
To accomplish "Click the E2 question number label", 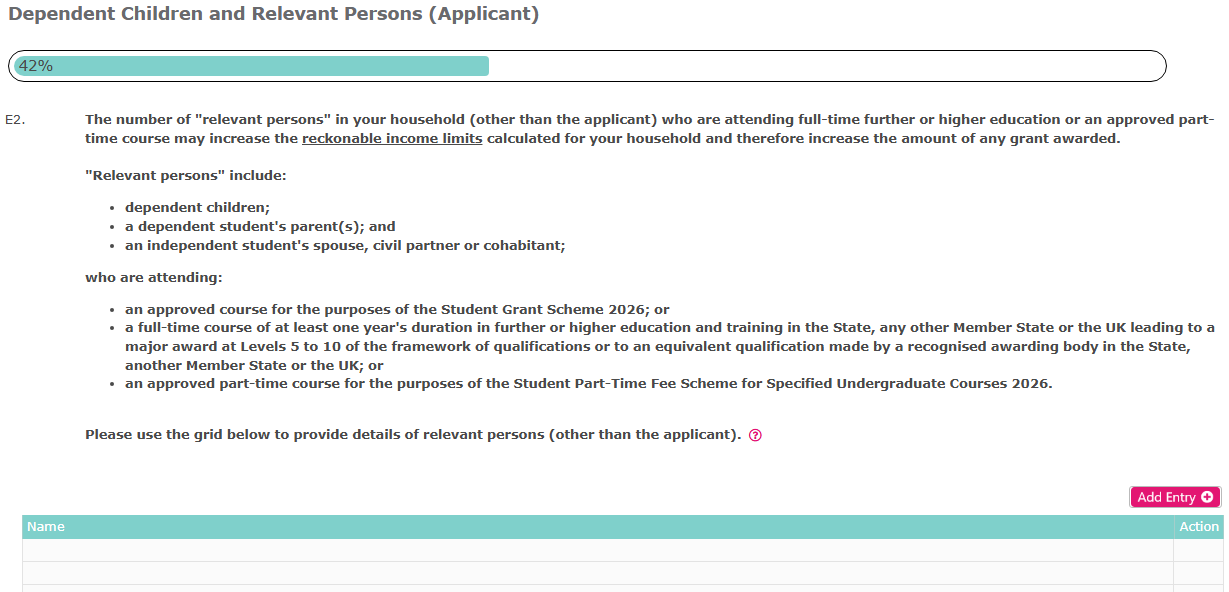I will coord(15,120).
